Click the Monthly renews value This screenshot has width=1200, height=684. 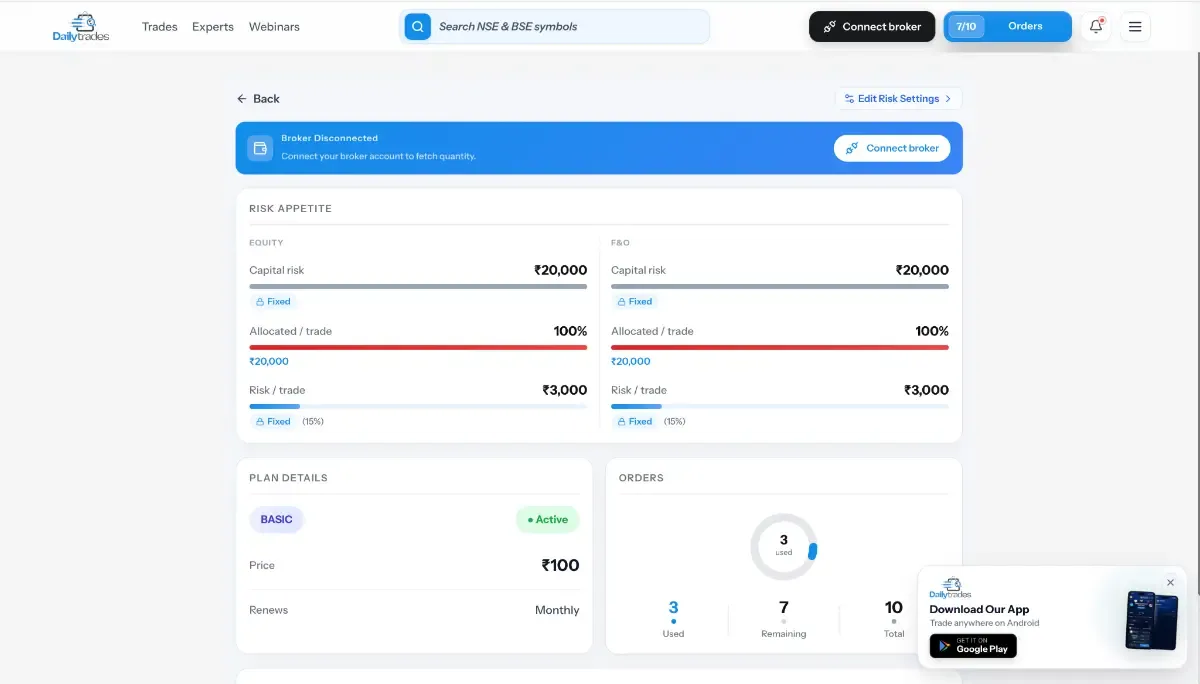557,610
